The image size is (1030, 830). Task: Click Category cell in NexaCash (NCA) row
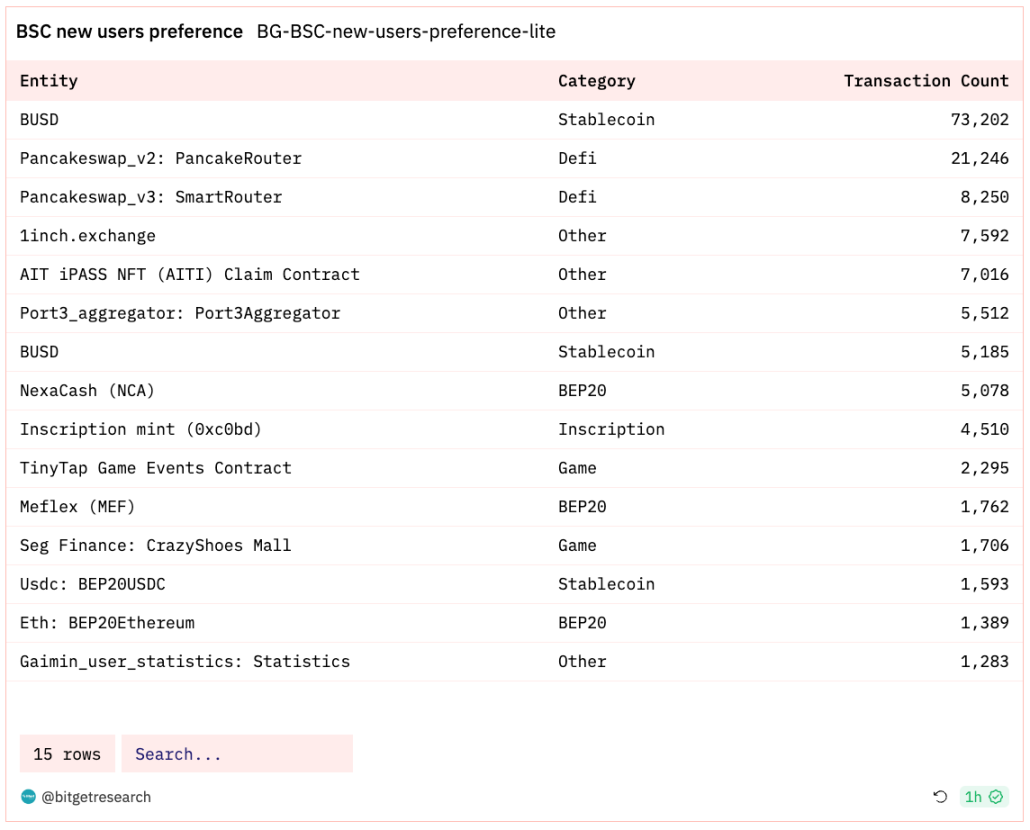582,391
